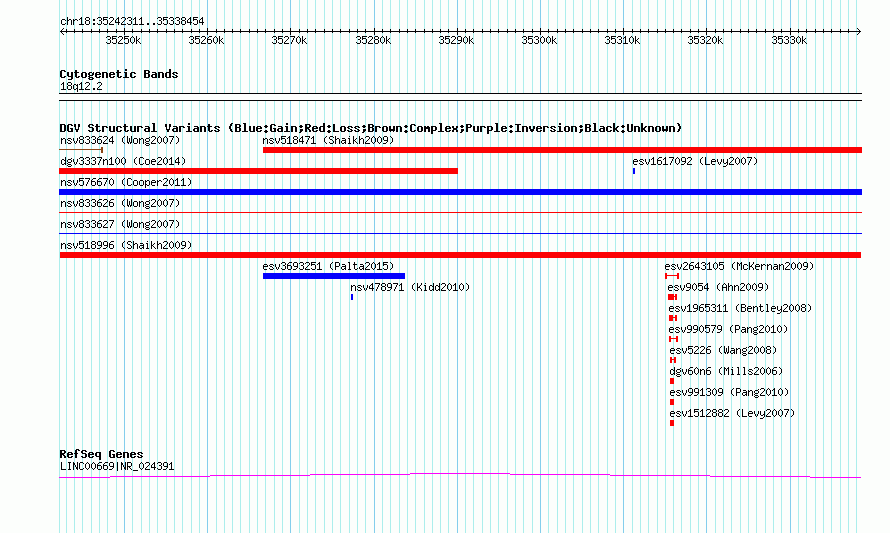Viewport: 890px width, 533px height.
Task: Click the esv1512882 red marker
Action: 672,423
